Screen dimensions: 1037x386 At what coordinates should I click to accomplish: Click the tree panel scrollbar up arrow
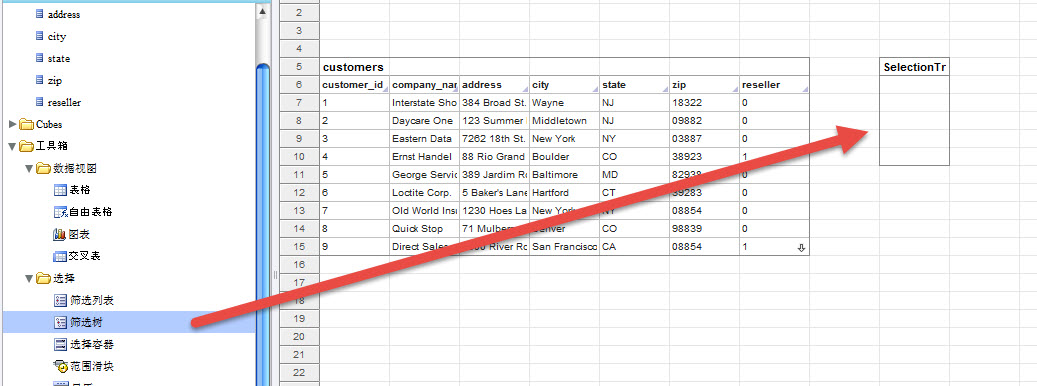pyautogui.click(x=263, y=11)
